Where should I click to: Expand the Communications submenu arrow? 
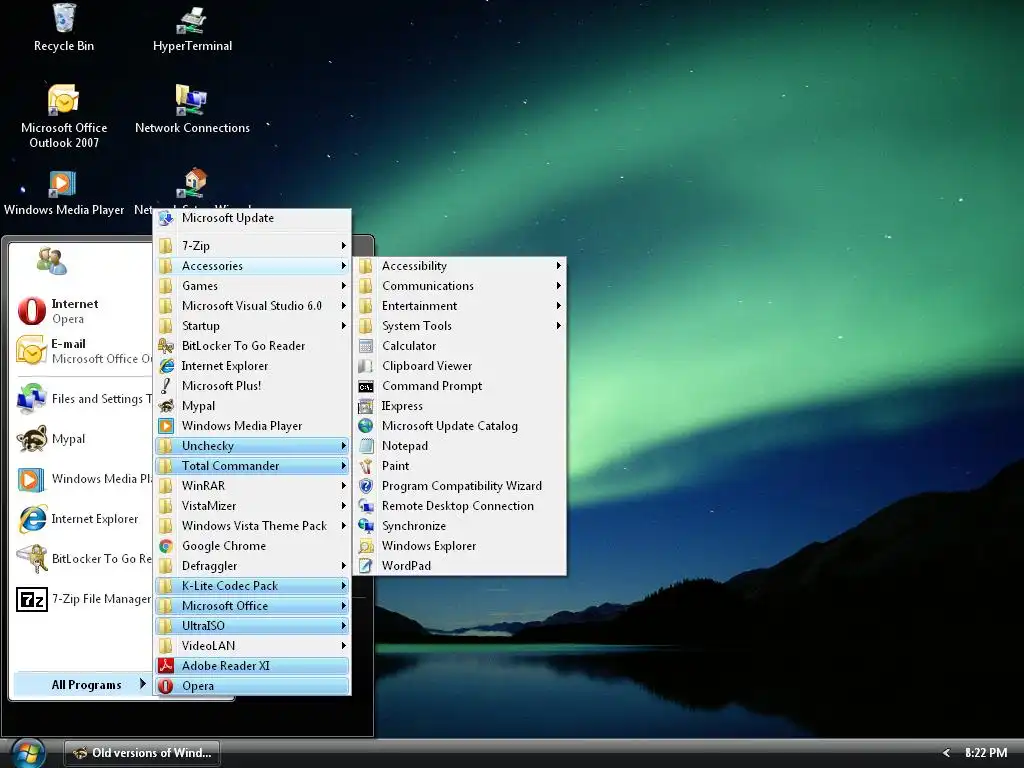(x=558, y=285)
